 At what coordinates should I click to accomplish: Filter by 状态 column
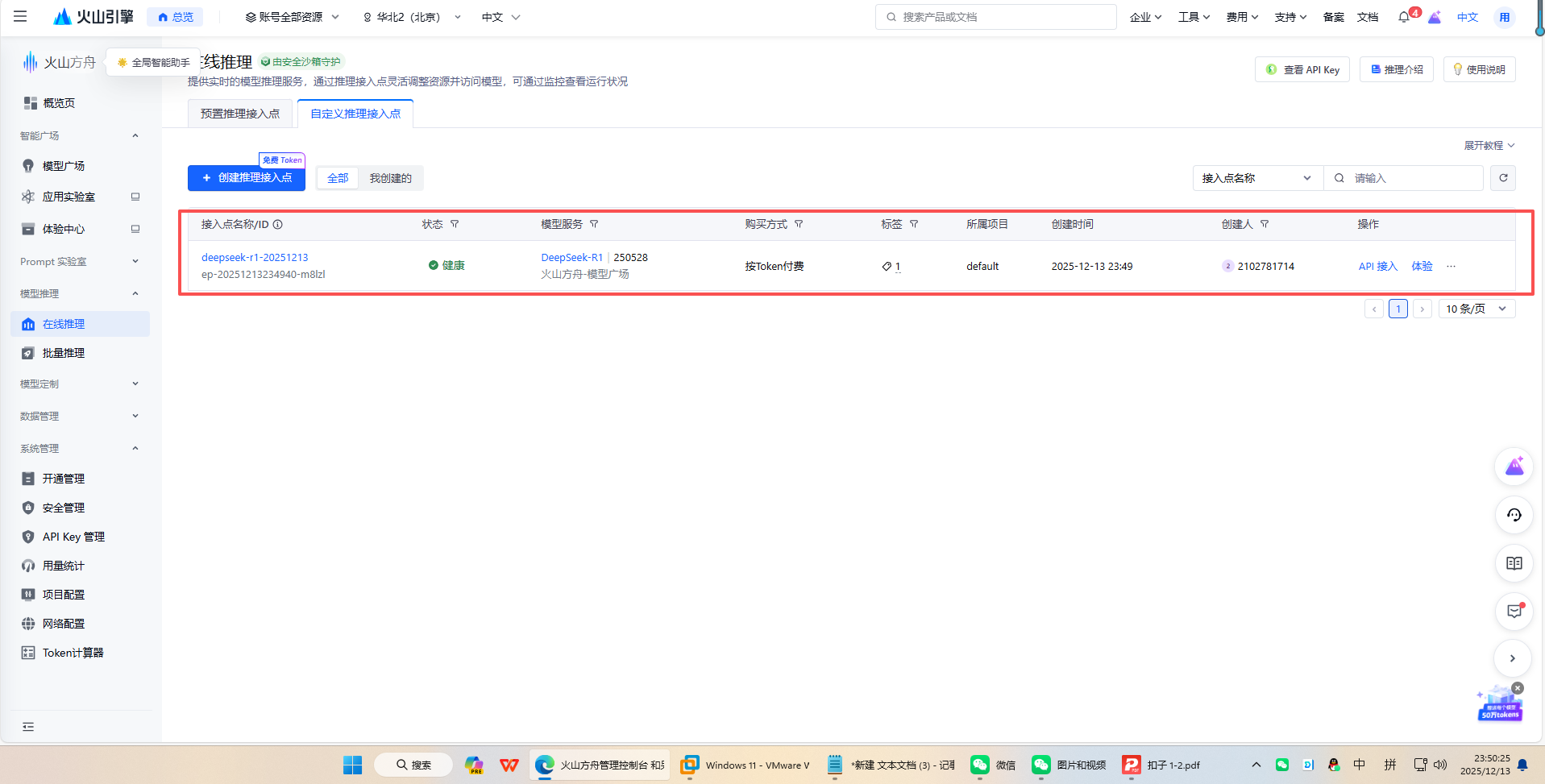pos(455,224)
